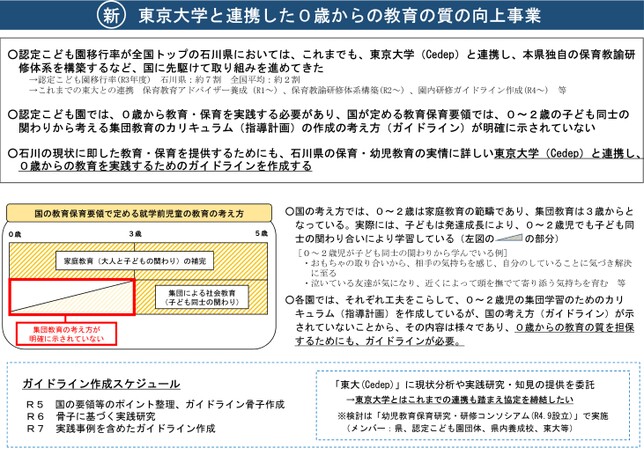Click the circled 新 badge in the title
Image resolution: width=644 pixels, height=455 pixels.
112,16
